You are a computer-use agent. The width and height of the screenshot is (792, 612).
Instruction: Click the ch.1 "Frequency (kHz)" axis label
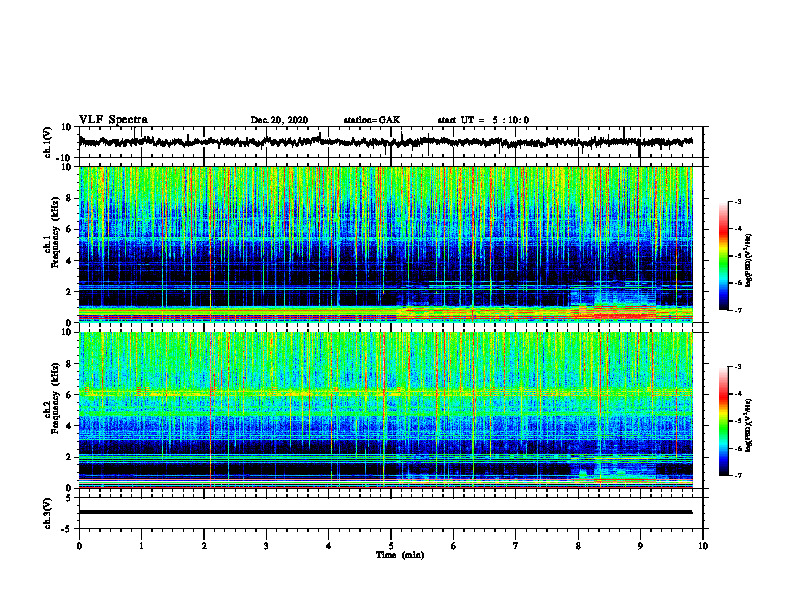[55, 230]
